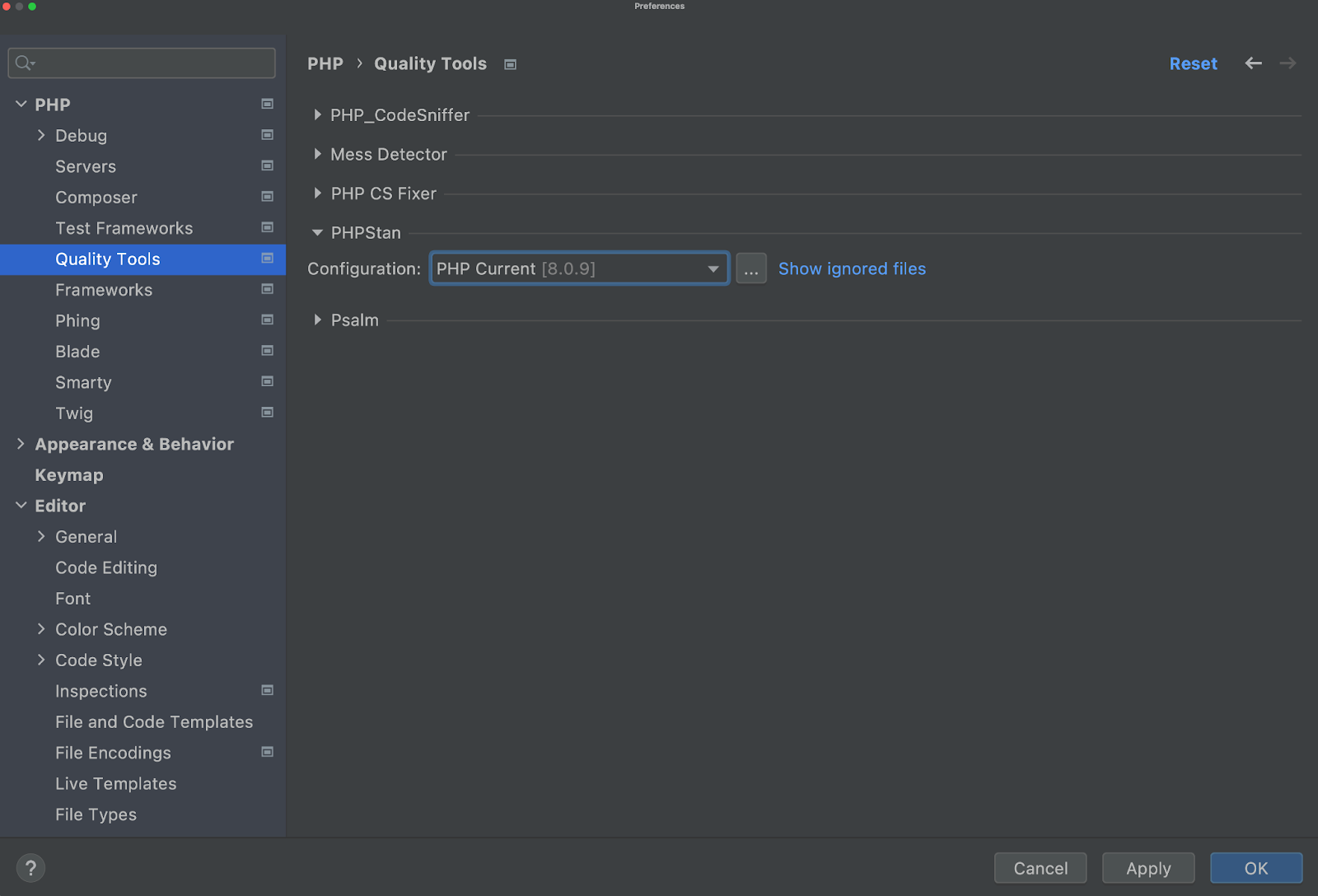
Task: Focus the settings search field
Action: click(x=142, y=63)
